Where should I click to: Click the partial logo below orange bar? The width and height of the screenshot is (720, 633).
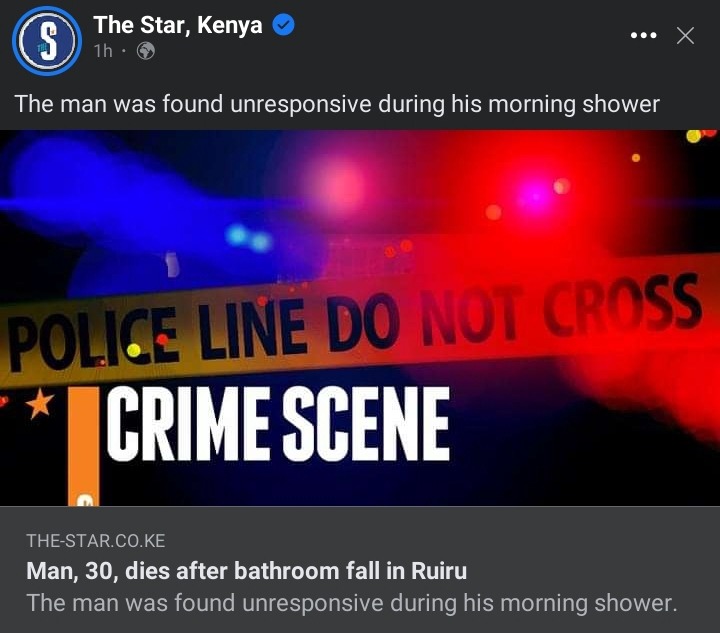[85, 499]
